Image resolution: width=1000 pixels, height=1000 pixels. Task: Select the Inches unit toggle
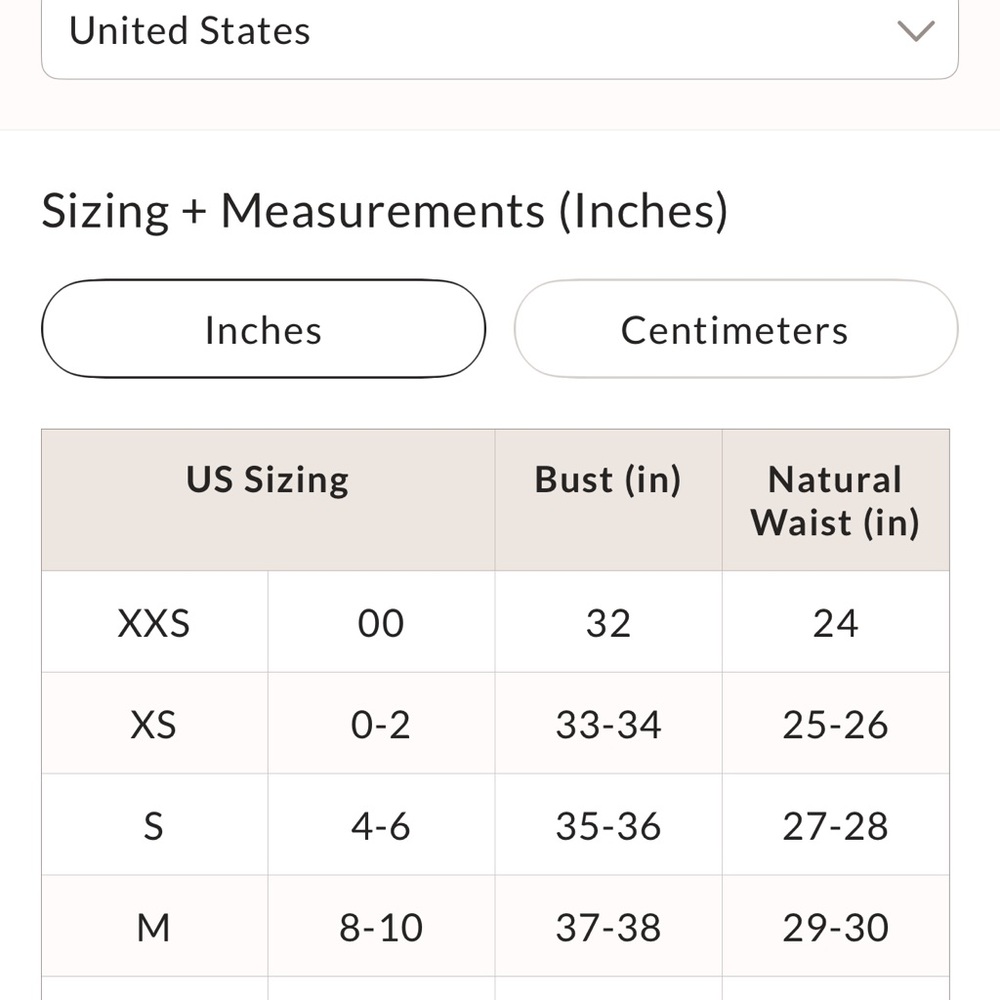pyautogui.click(x=263, y=329)
